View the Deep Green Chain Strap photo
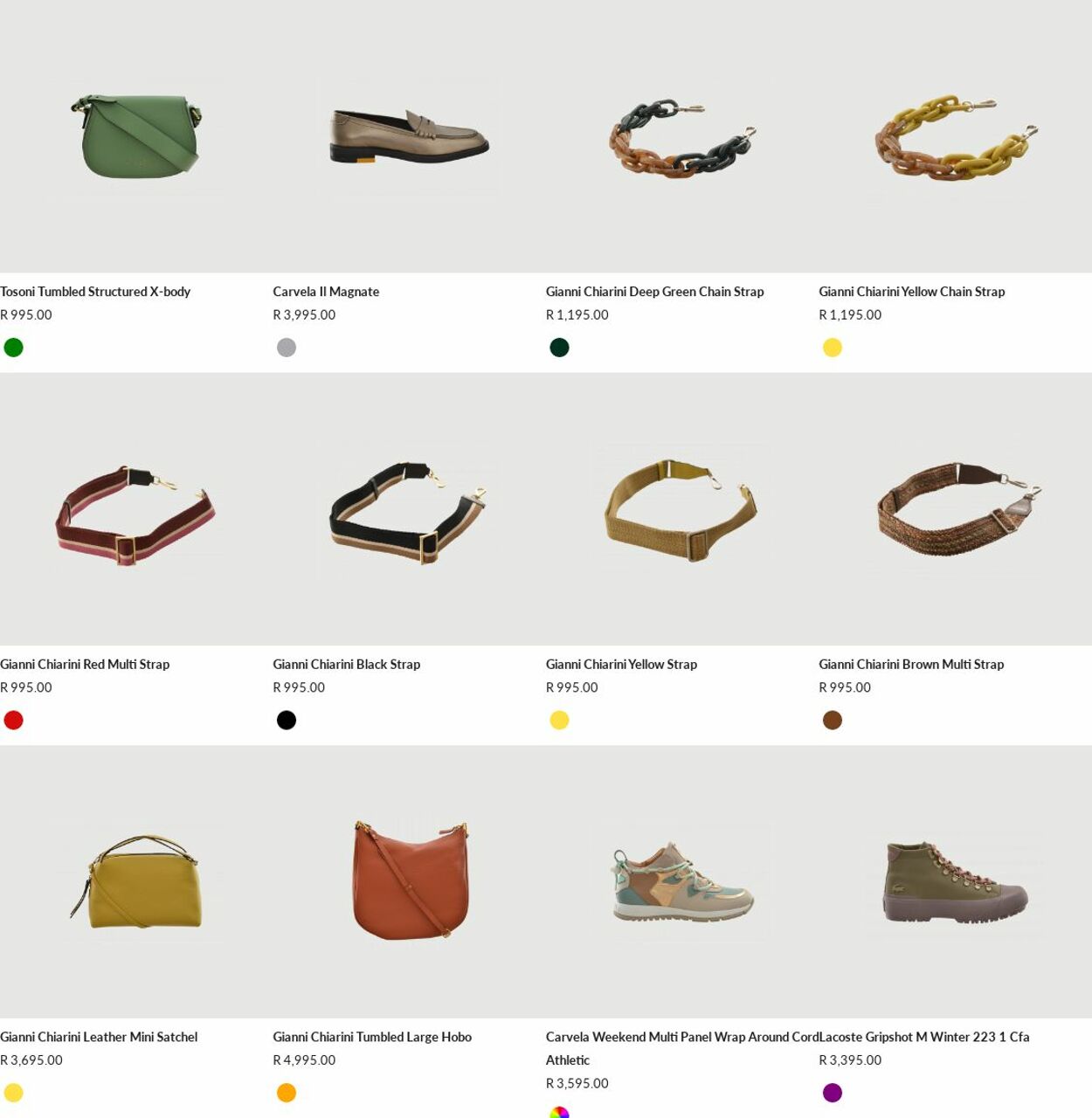The height and width of the screenshot is (1118, 1092). pos(682,136)
